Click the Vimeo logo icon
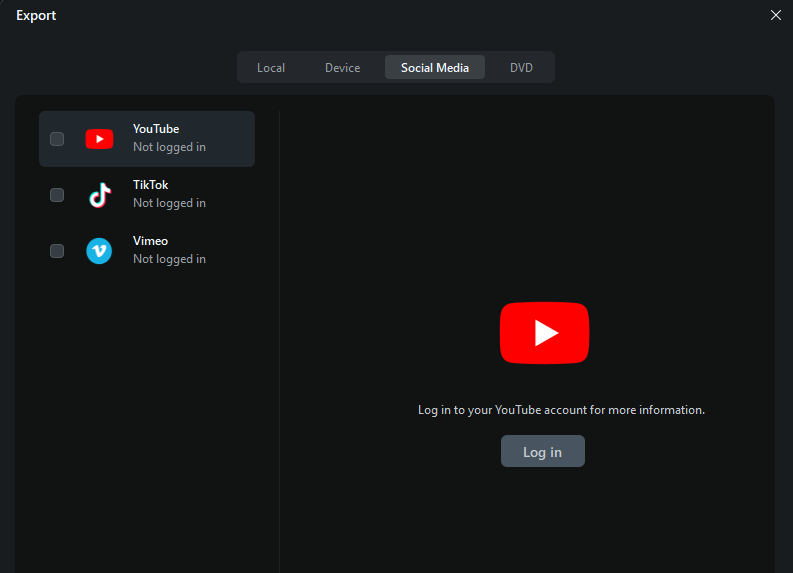The width and height of the screenshot is (793, 573). click(x=99, y=251)
